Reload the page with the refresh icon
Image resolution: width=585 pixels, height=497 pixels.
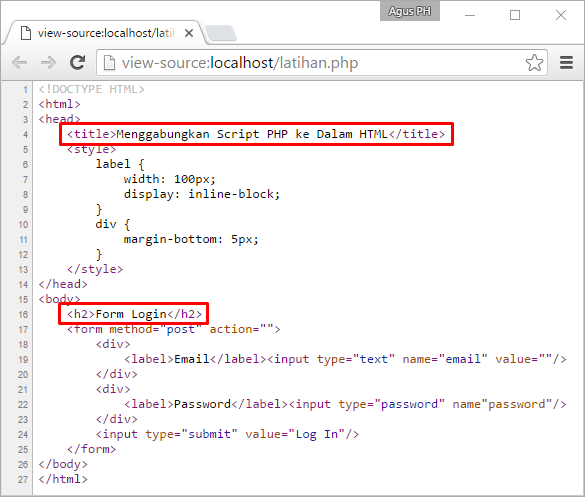[78, 62]
